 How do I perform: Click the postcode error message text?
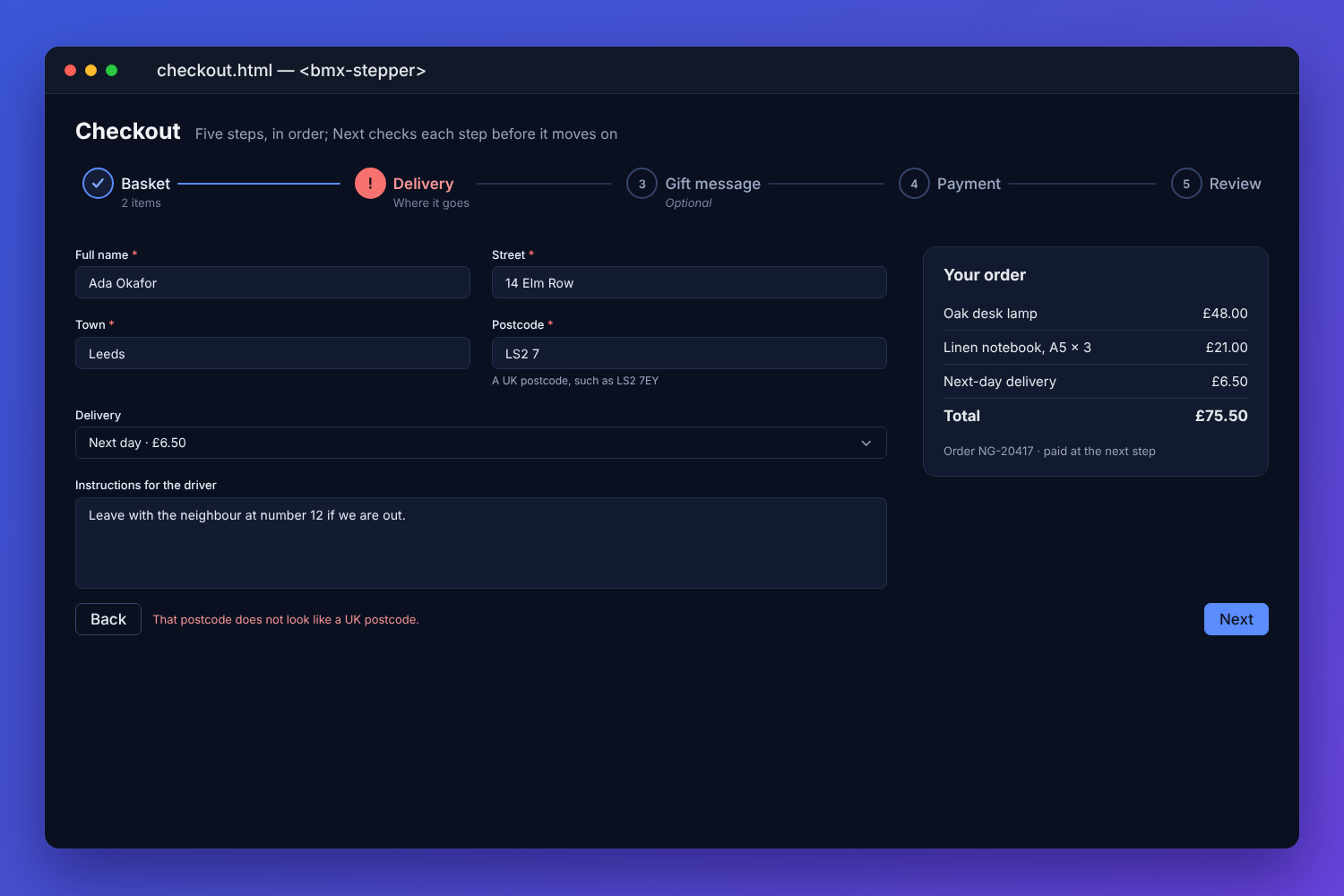286,619
